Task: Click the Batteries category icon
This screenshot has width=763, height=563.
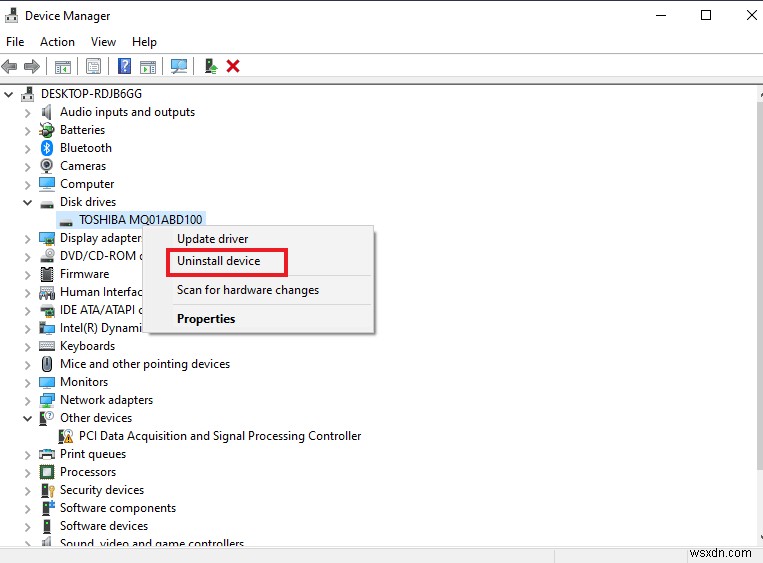Action: click(x=47, y=130)
